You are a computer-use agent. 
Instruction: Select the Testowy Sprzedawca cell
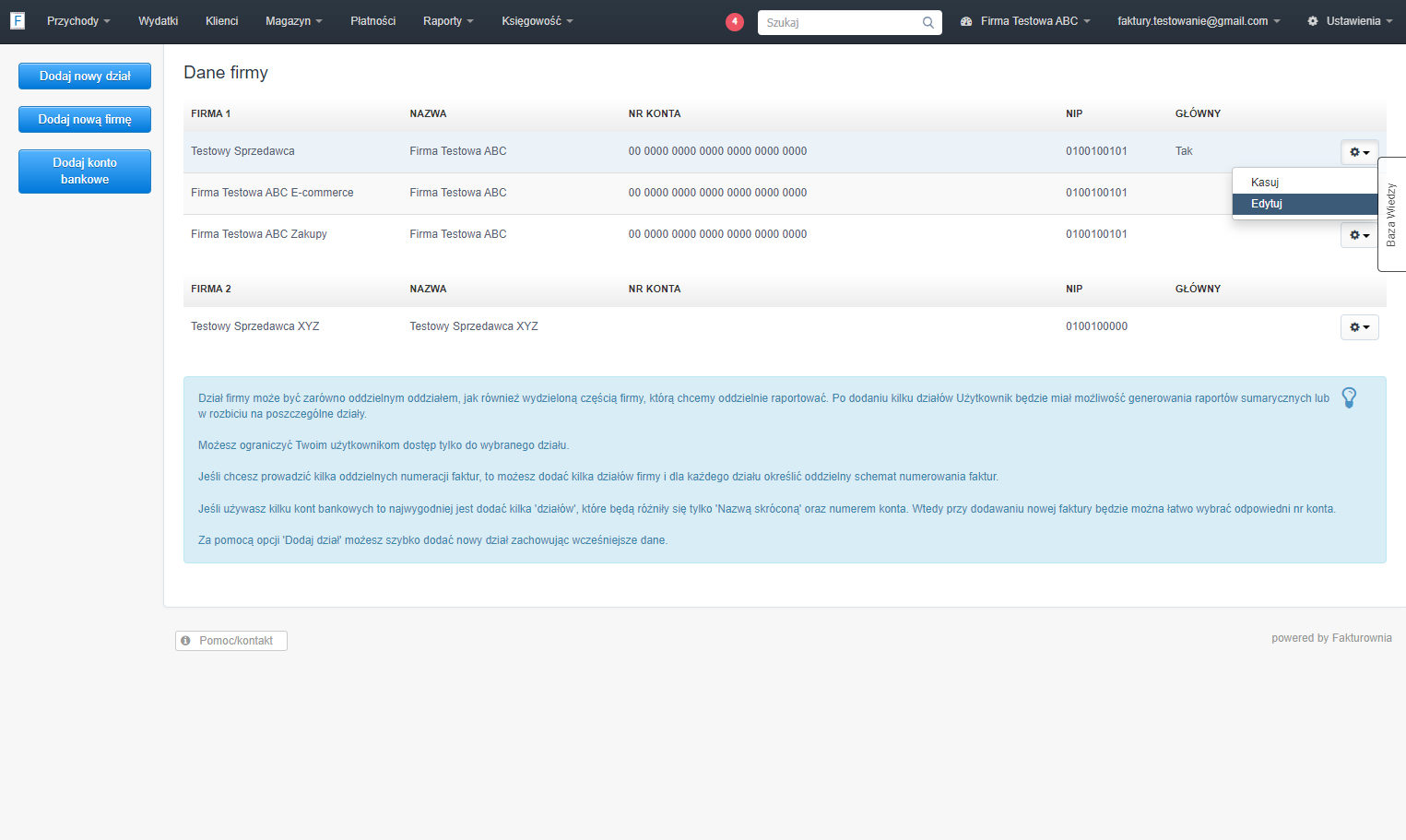pos(242,151)
